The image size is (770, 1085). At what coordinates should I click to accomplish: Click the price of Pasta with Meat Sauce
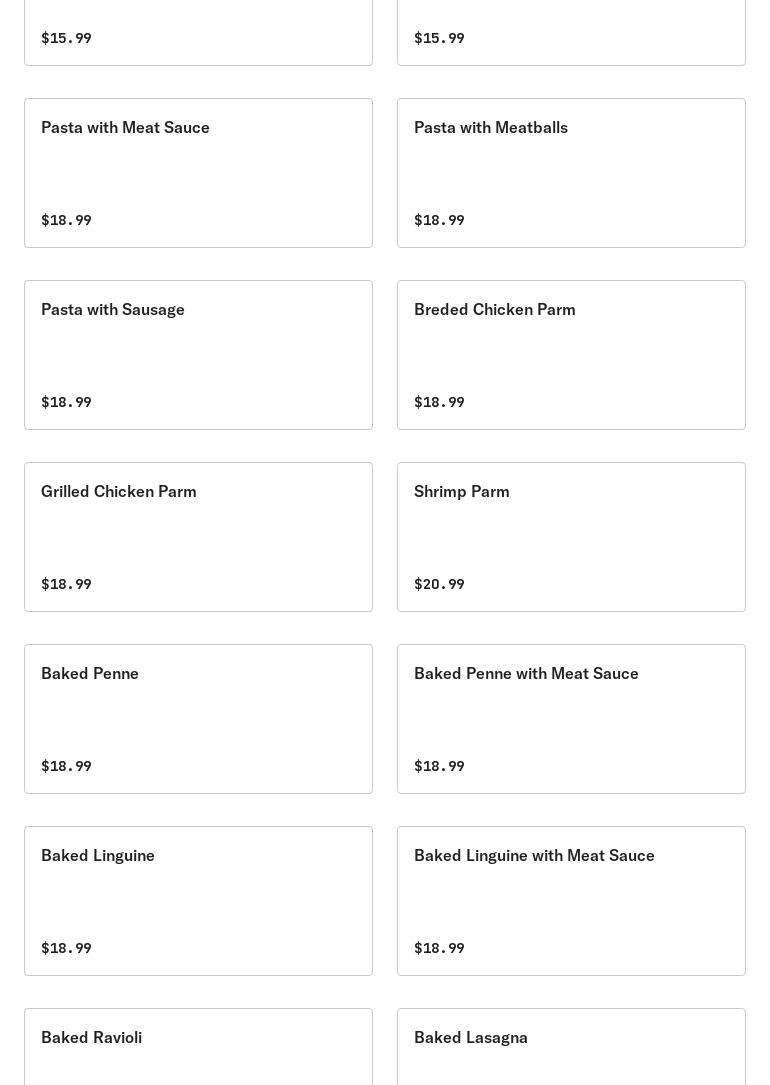(x=66, y=220)
